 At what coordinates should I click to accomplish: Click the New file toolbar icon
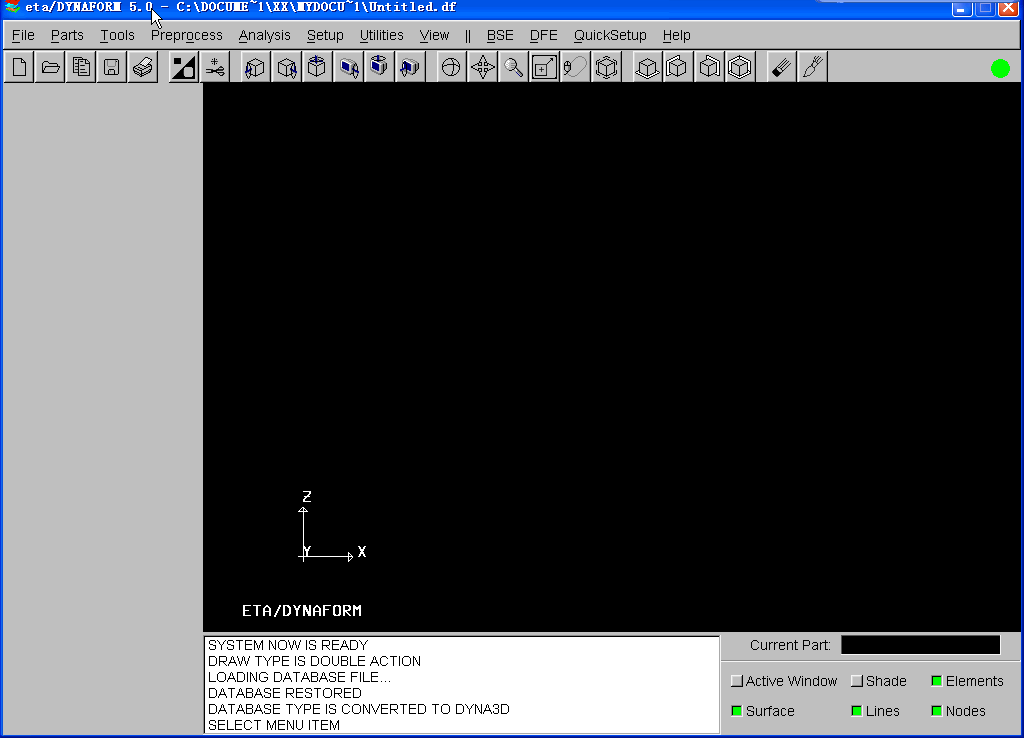[20, 67]
